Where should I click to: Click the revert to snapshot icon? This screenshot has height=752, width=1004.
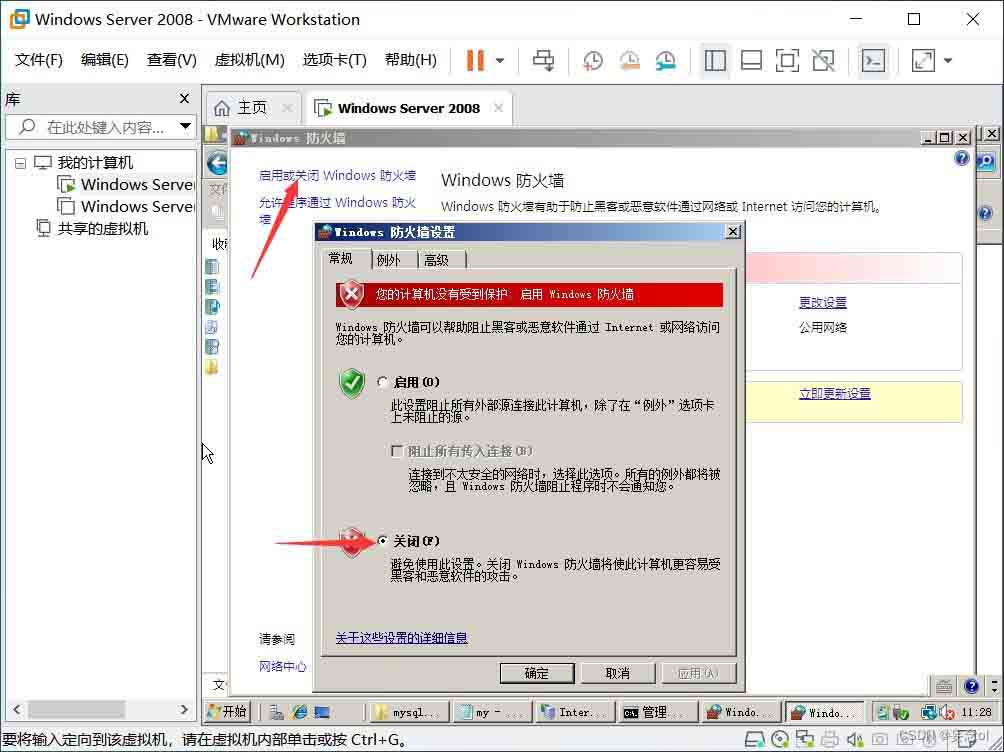(x=629, y=61)
